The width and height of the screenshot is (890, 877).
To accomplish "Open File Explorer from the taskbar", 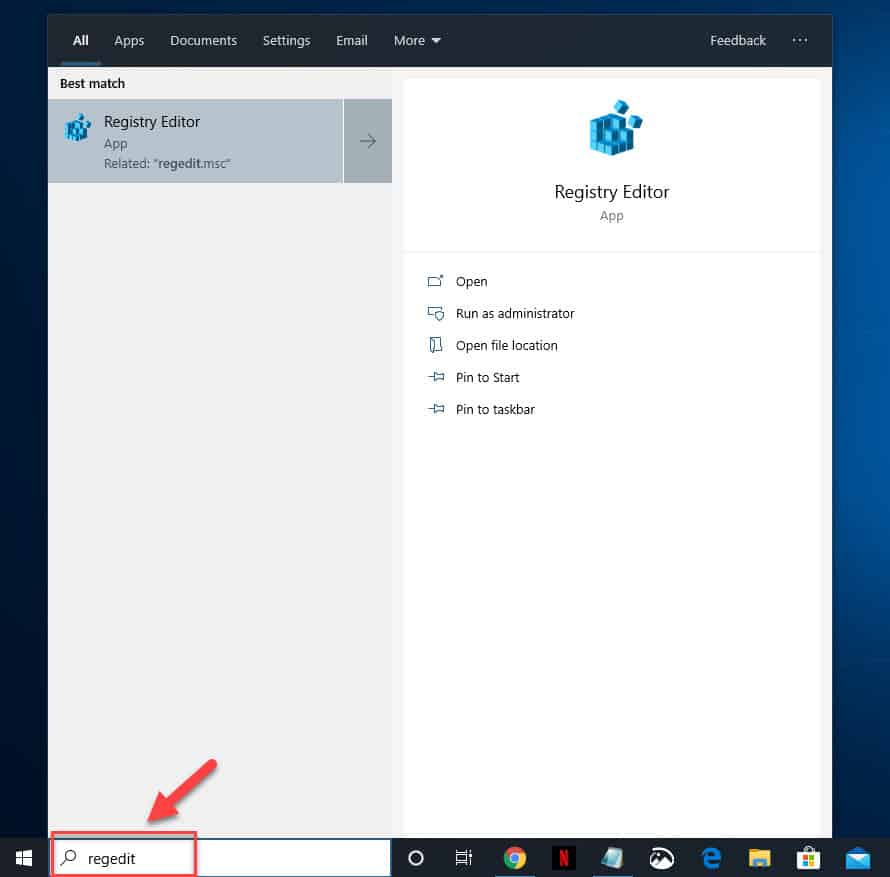I will pyautogui.click(x=759, y=858).
